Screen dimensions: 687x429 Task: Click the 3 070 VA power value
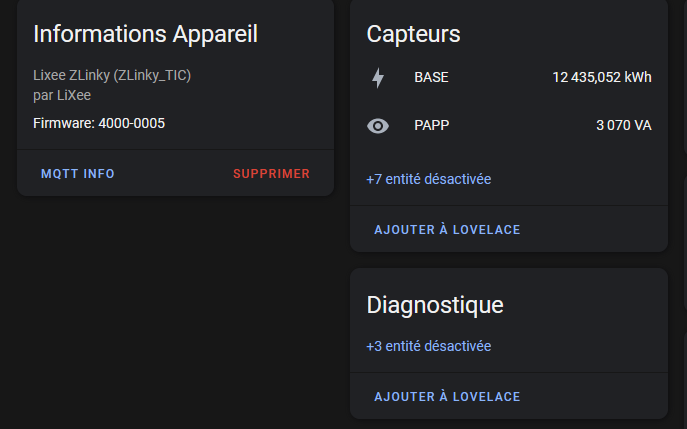[x=624, y=126]
